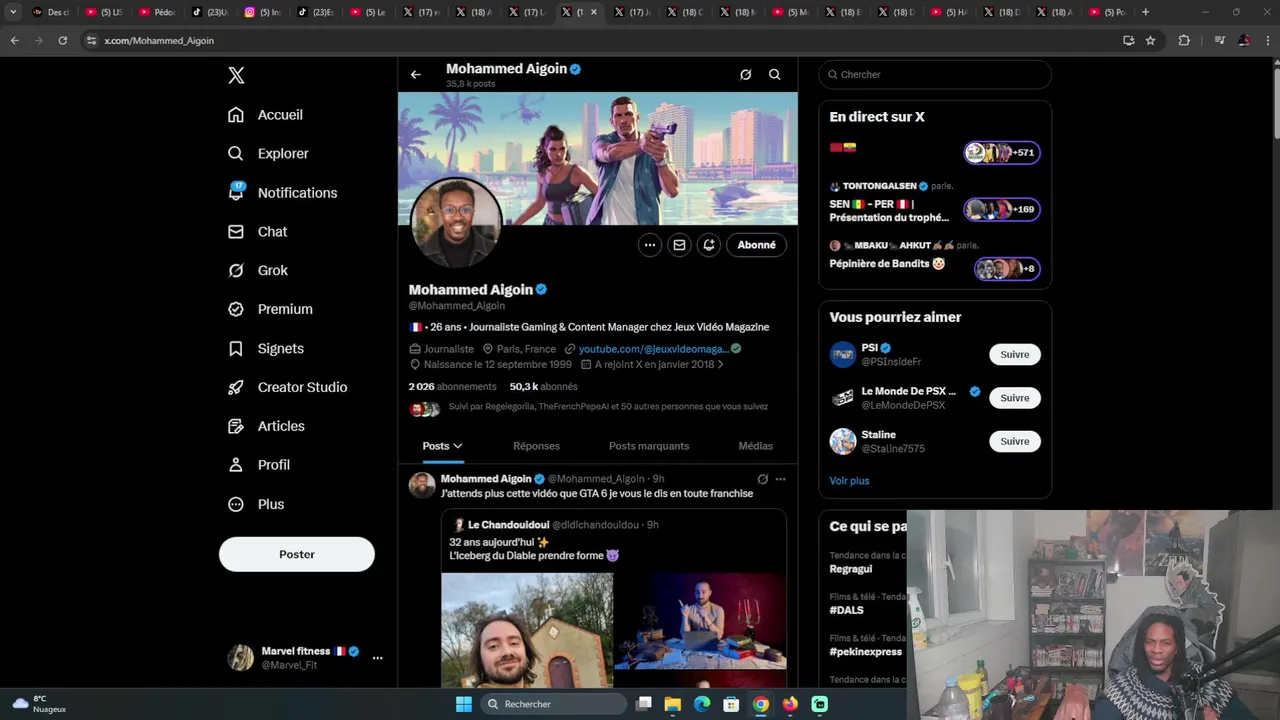Open the Chrome extensions puzzle icon

pyautogui.click(x=1184, y=41)
